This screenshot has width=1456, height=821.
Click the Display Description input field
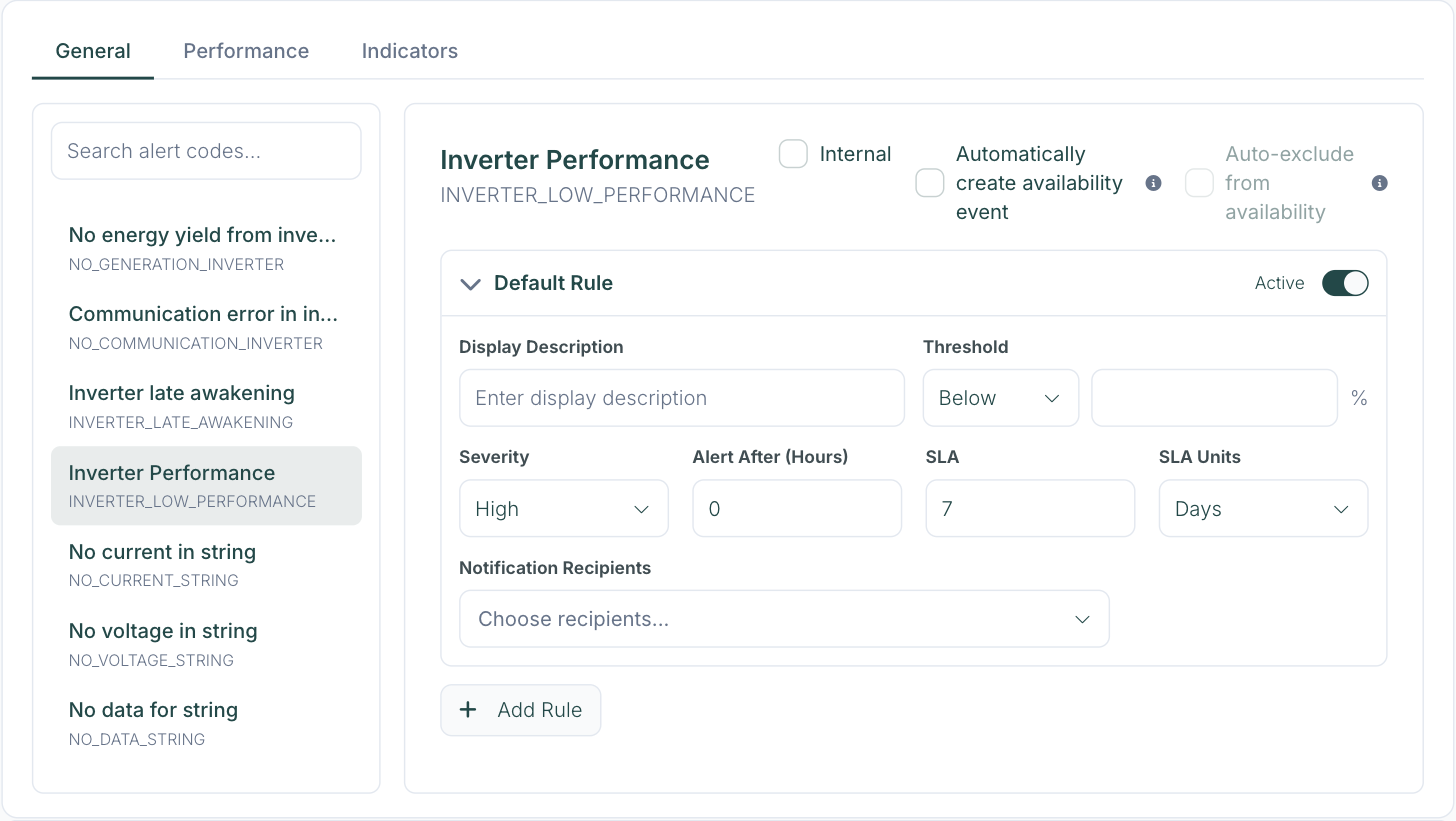682,398
